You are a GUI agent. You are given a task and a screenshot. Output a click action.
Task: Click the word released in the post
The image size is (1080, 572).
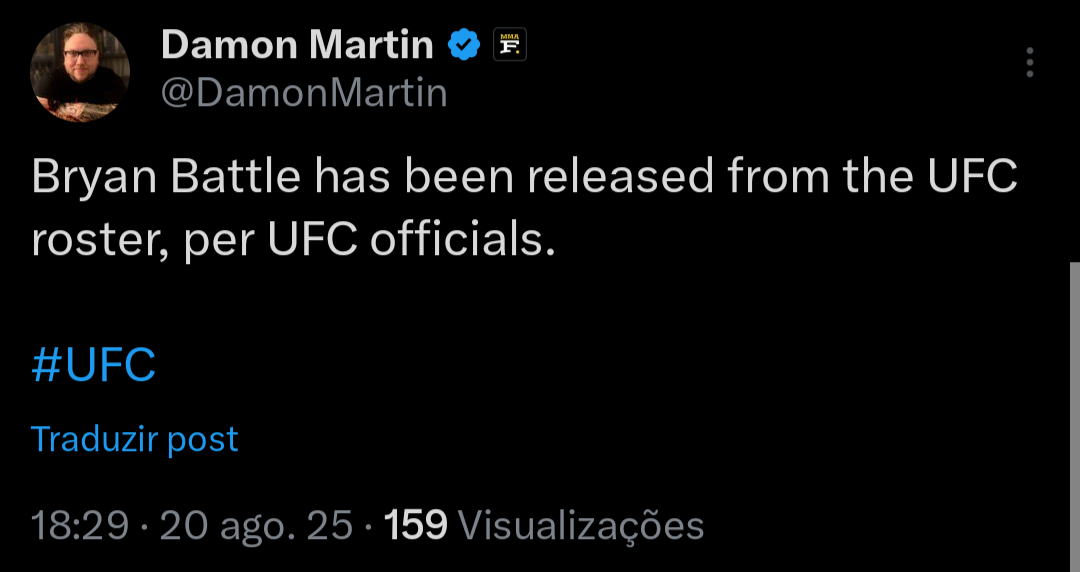(621, 177)
